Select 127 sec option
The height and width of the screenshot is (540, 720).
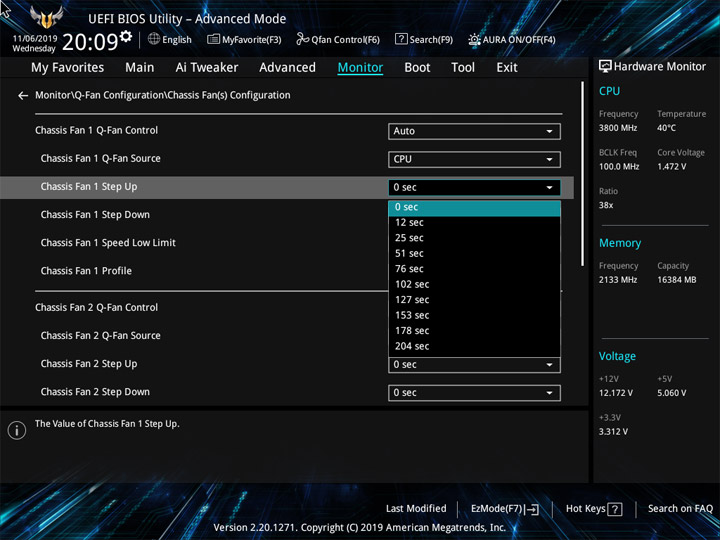click(474, 300)
